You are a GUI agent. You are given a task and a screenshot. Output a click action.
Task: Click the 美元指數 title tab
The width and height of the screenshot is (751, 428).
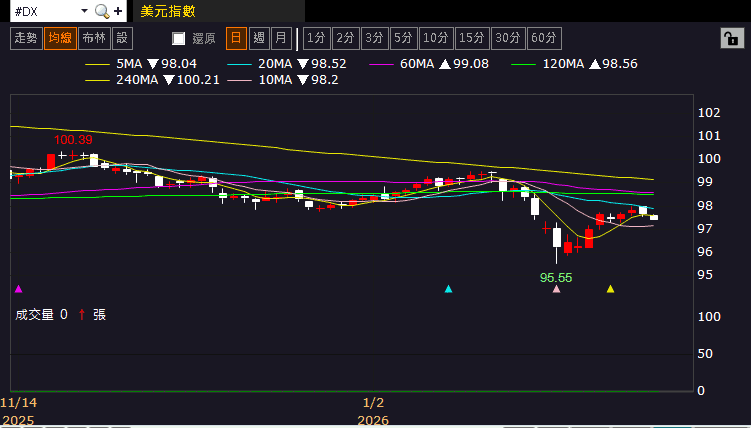point(168,11)
